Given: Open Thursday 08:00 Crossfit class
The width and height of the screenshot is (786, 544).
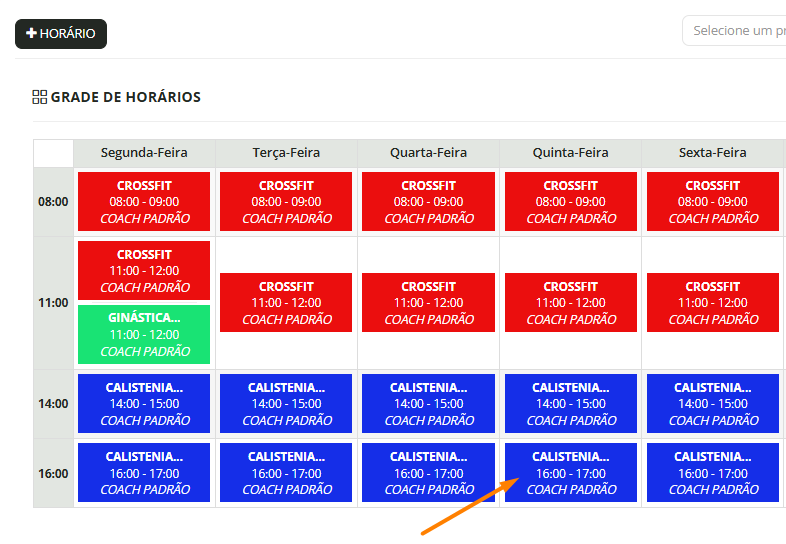Looking at the screenshot, I should (x=570, y=202).
